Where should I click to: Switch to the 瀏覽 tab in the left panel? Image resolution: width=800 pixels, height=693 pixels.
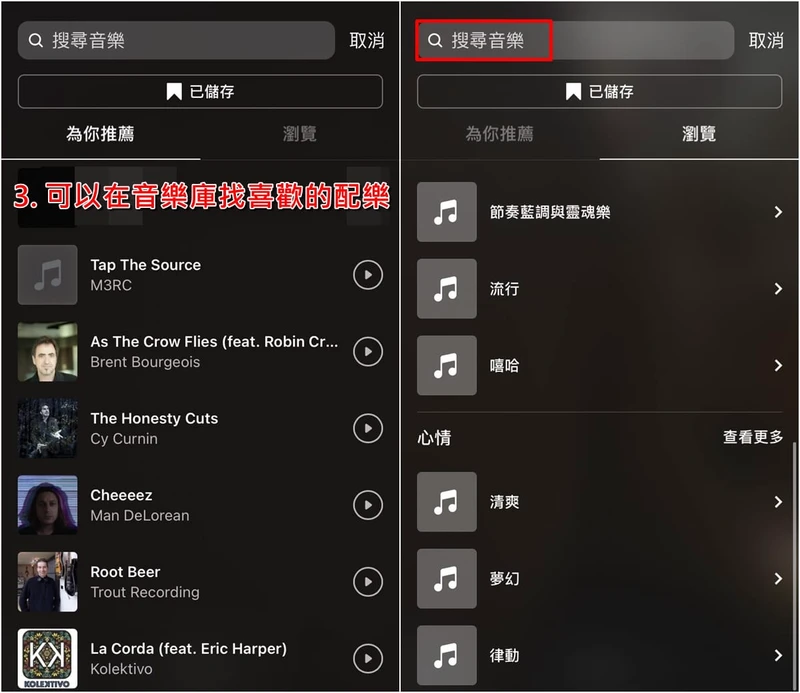pyautogui.click(x=299, y=134)
